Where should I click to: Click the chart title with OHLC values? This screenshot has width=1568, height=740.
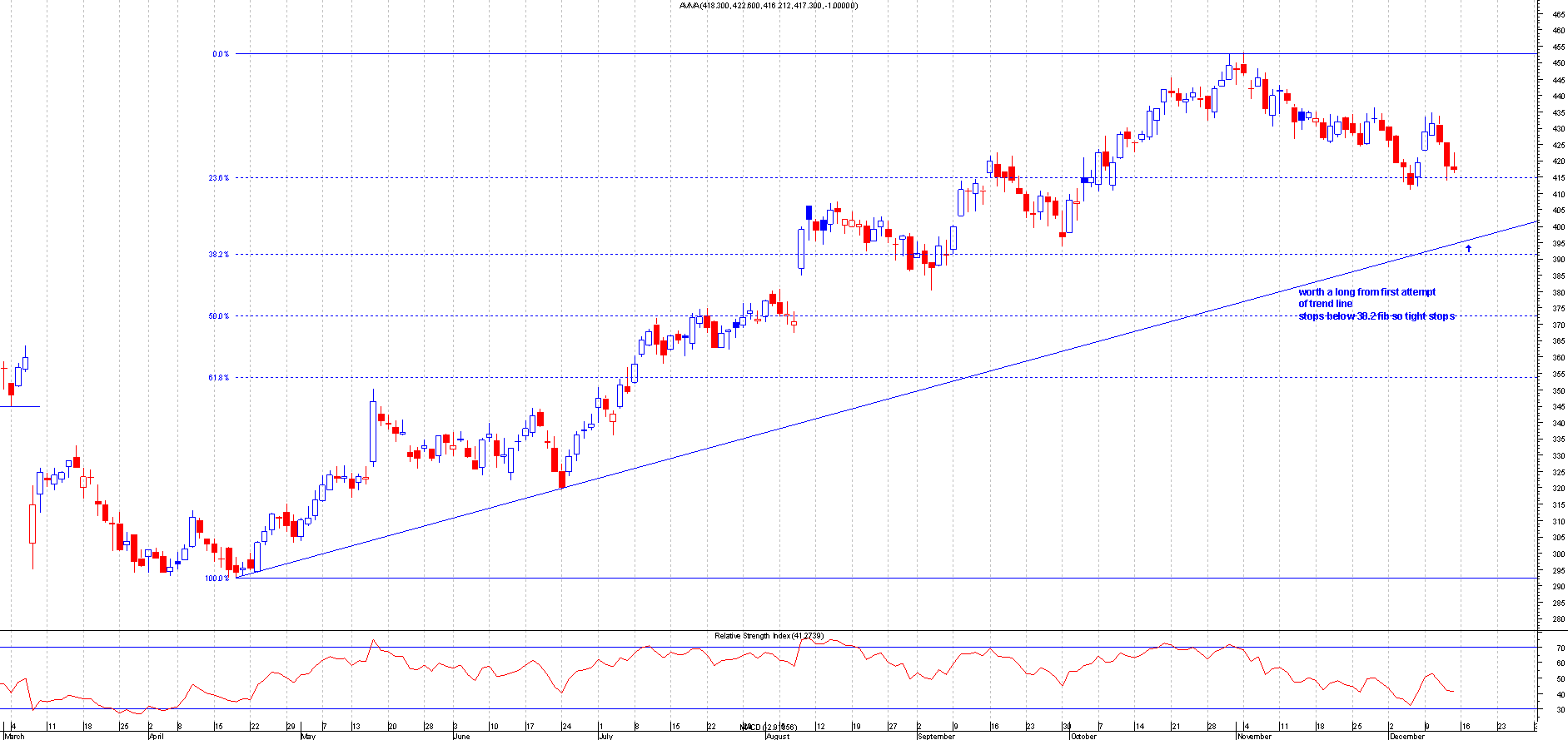pyautogui.click(x=768, y=6)
